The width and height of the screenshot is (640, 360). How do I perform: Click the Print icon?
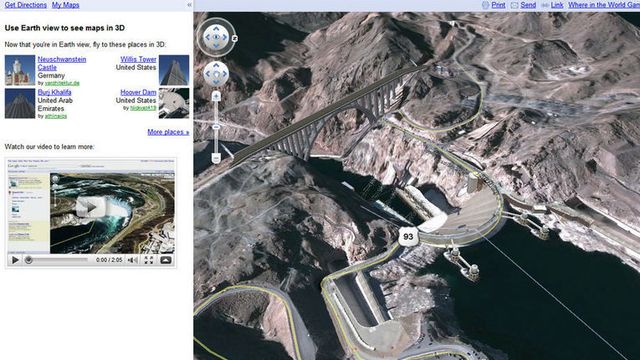tap(485, 5)
